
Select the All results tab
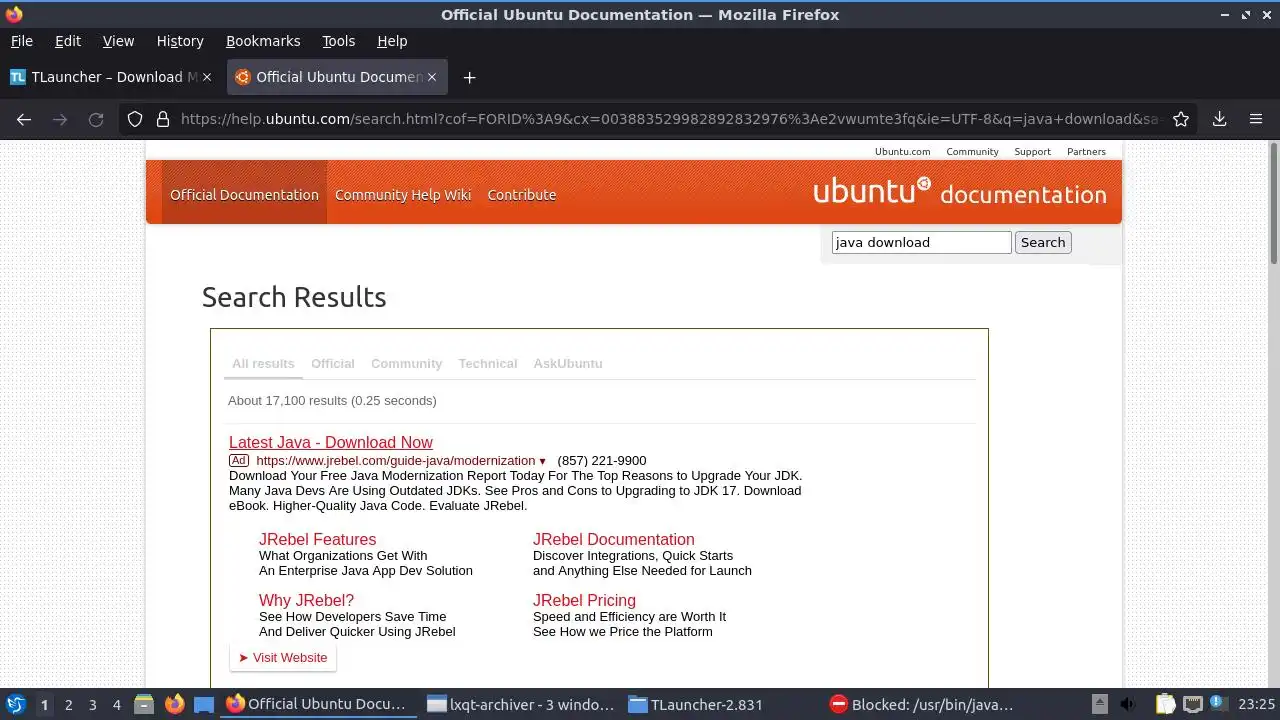(263, 363)
